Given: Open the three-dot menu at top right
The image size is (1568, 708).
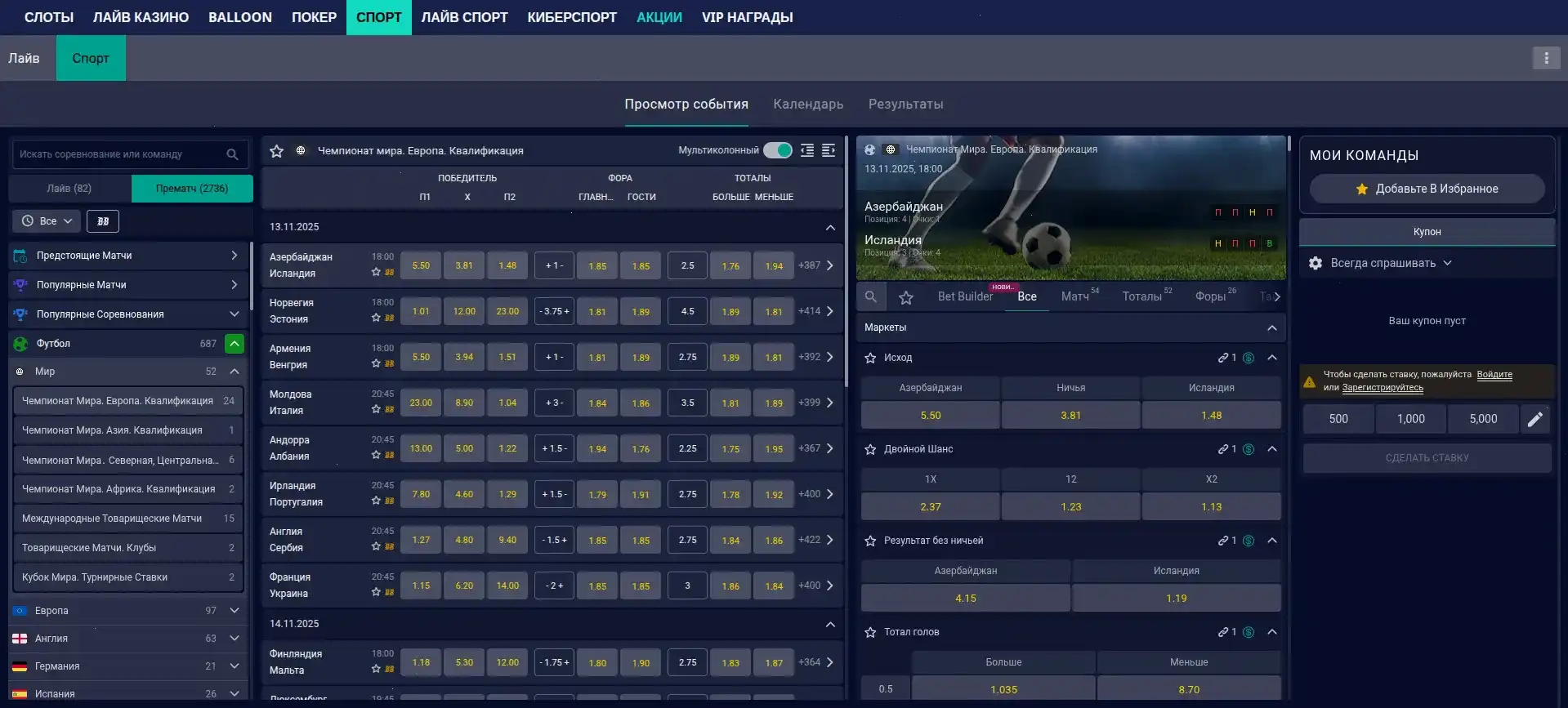Looking at the screenshot, I should [1545, 58].
